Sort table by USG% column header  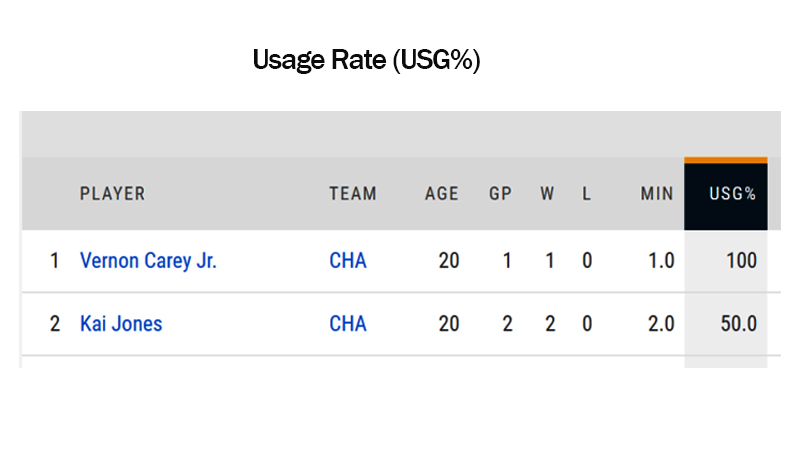(x=726, y=194)
